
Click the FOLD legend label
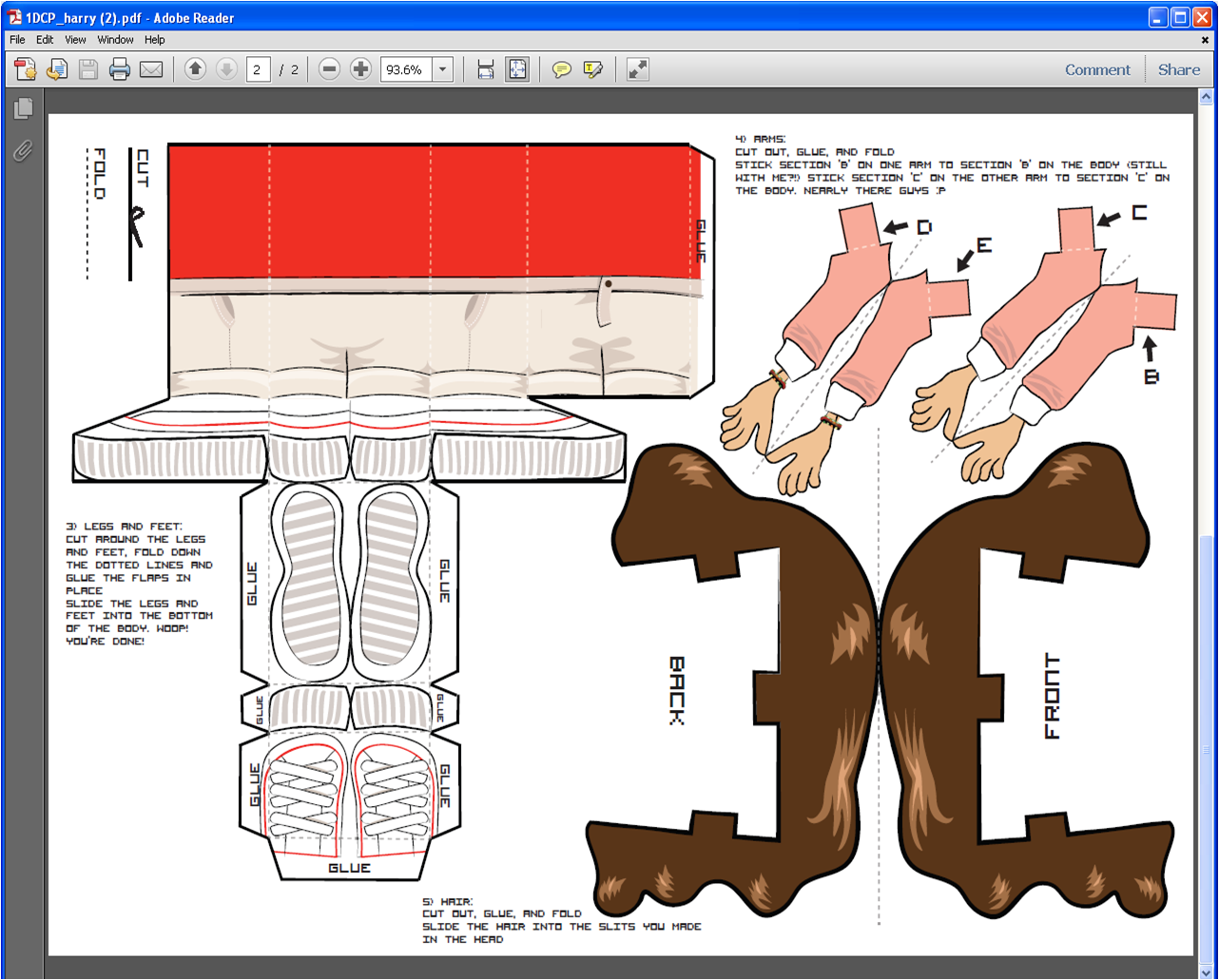click(x=99, y=173)
